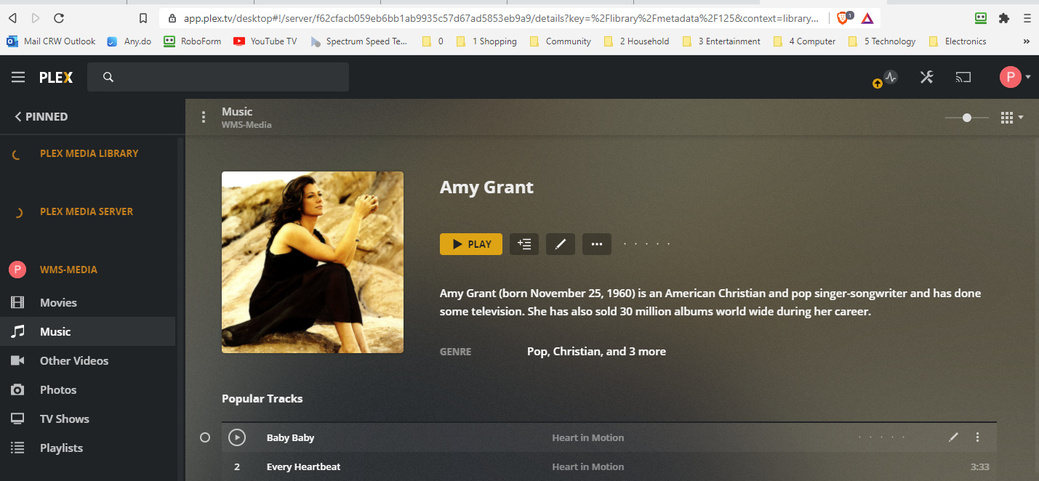
Task: Open the RoboForm bookmark
Action: coord(192,41)
